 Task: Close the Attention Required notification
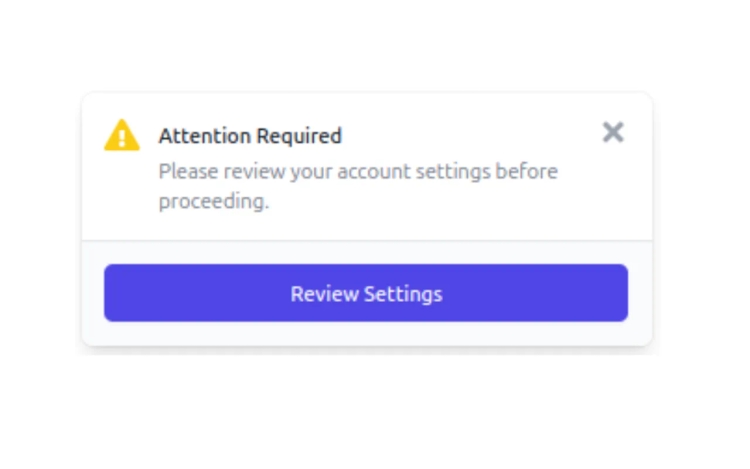pos(613,132)
